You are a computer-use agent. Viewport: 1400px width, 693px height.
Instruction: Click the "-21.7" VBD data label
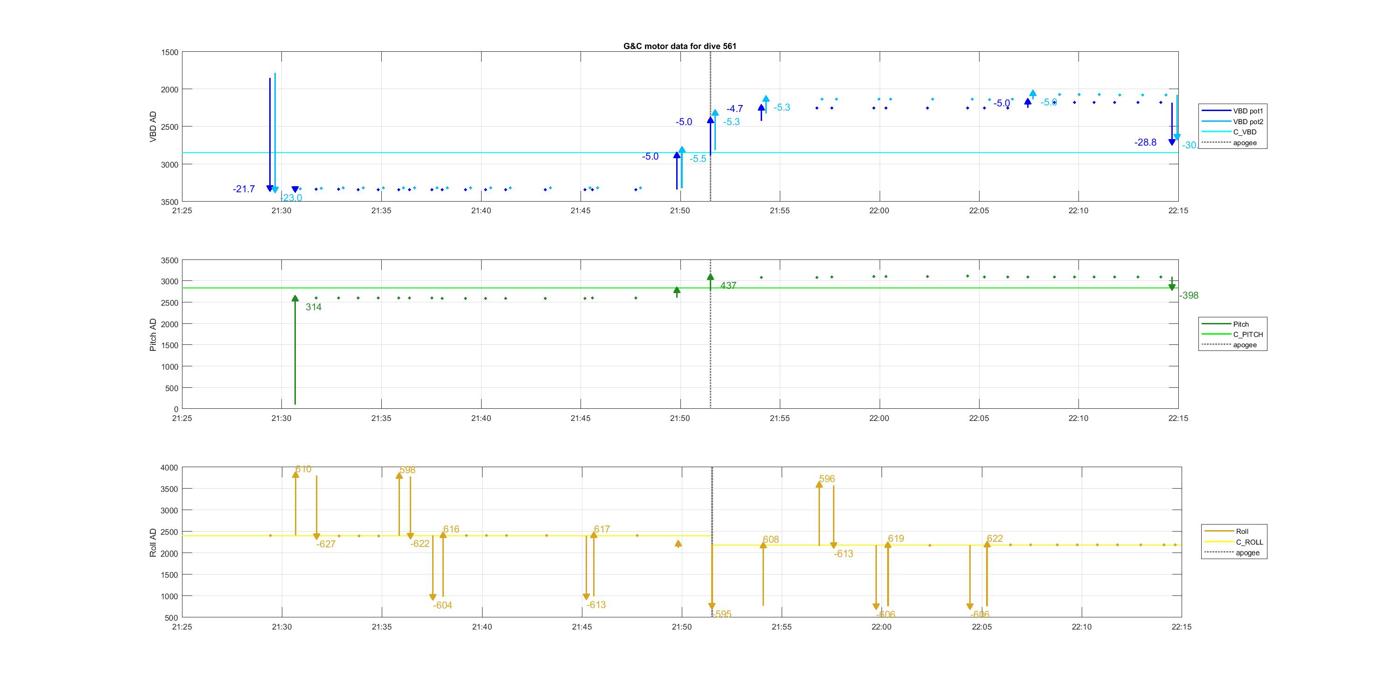tap(244, 189)
